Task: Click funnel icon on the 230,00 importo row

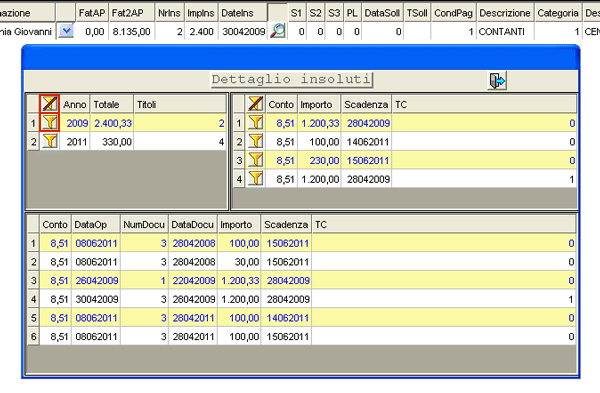Action: coord(255,160)
